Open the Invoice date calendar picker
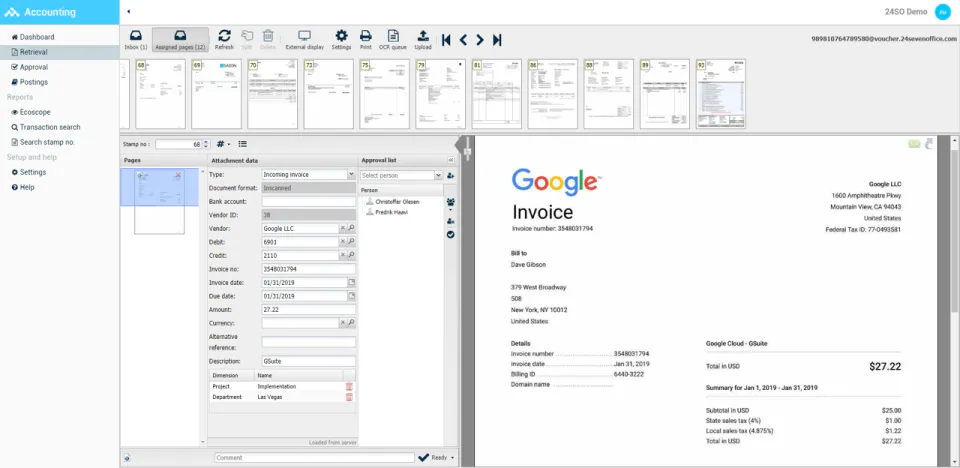Viewport: 960px width, 468px height. coord(351,282)
